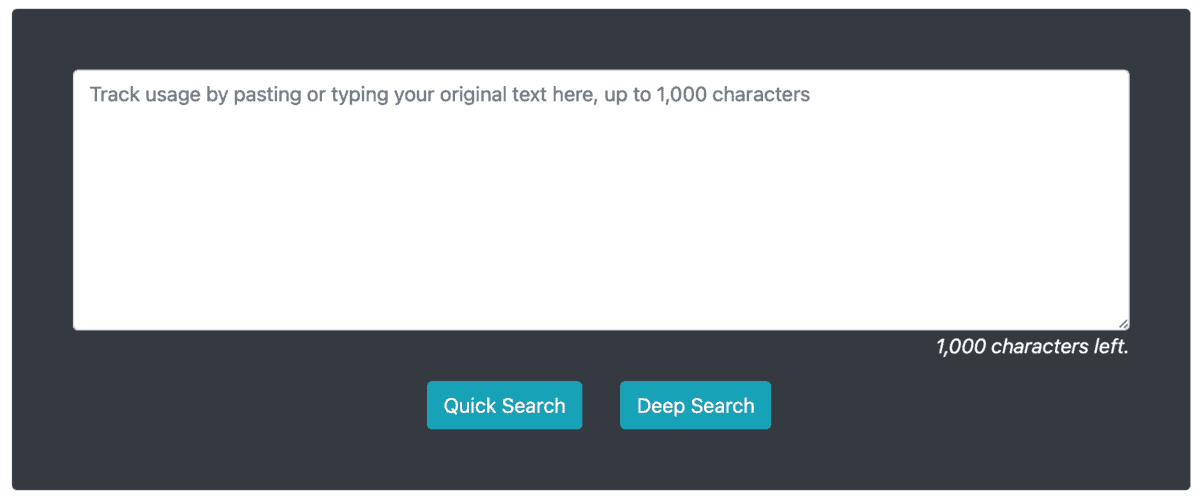The width and height of the screenshot is (1200, 499).
Task: Click the resize grip of the text box
Action: pyautogui.click(x=1124, y=324)
